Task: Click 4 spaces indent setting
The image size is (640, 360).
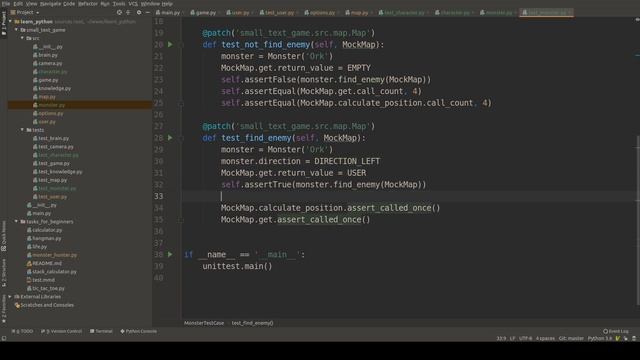Action: coord(545,338)
